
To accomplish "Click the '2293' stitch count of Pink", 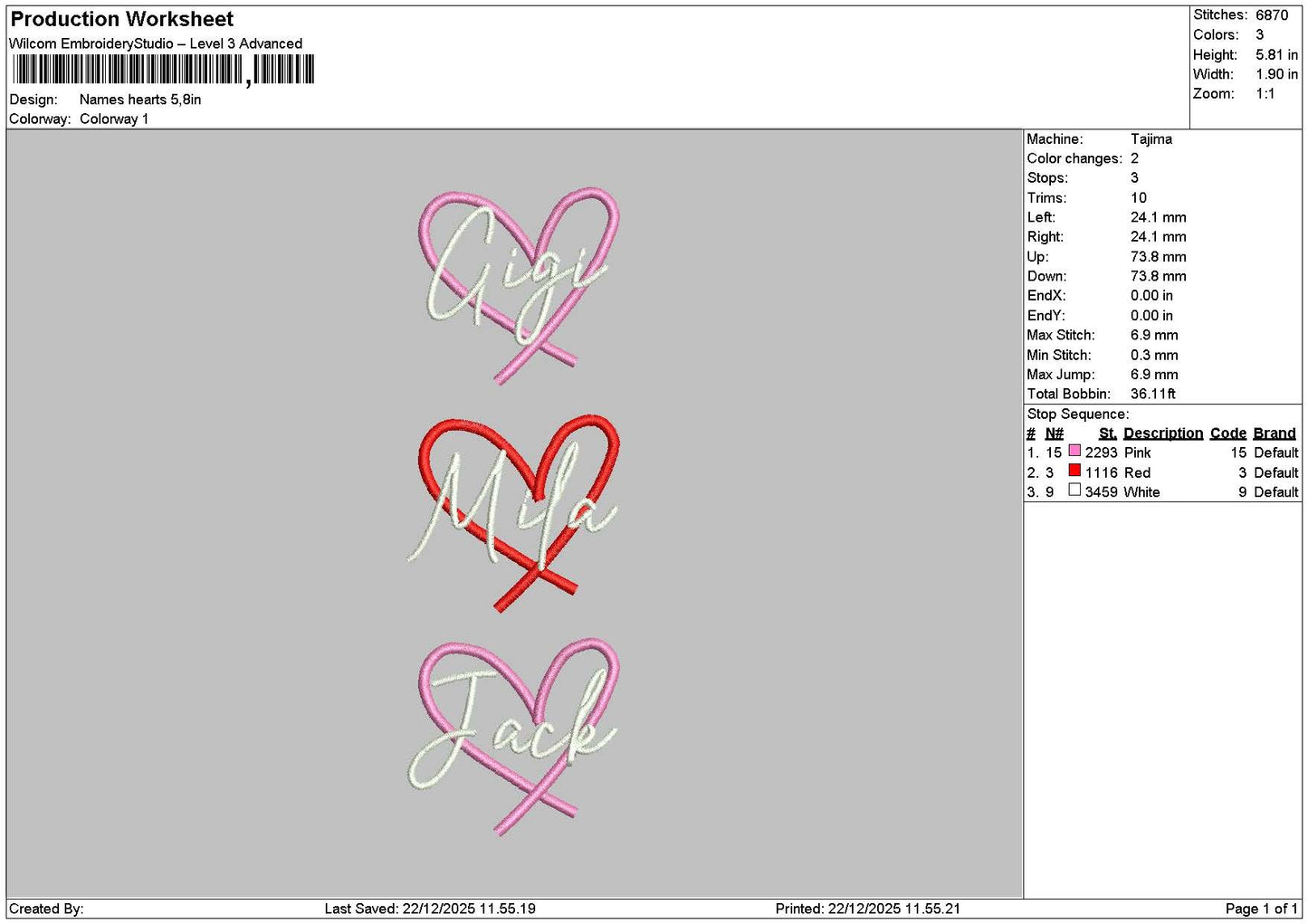I will pyautogui.click(x=1101, y=453).
